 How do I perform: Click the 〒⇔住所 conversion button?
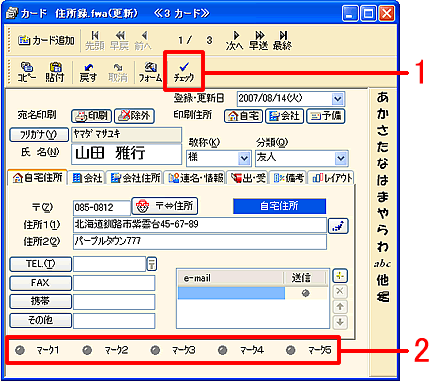(x=165, y=206)
